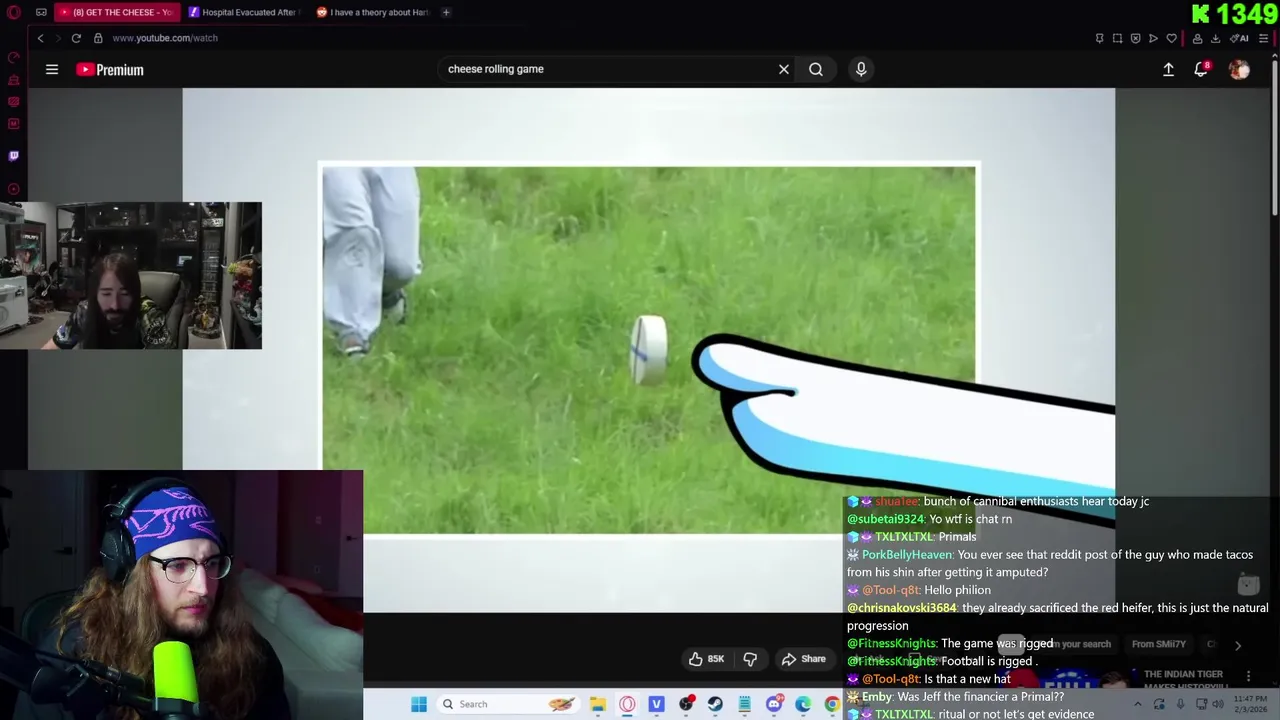Open browser downloads icon

click(1215, 38)
